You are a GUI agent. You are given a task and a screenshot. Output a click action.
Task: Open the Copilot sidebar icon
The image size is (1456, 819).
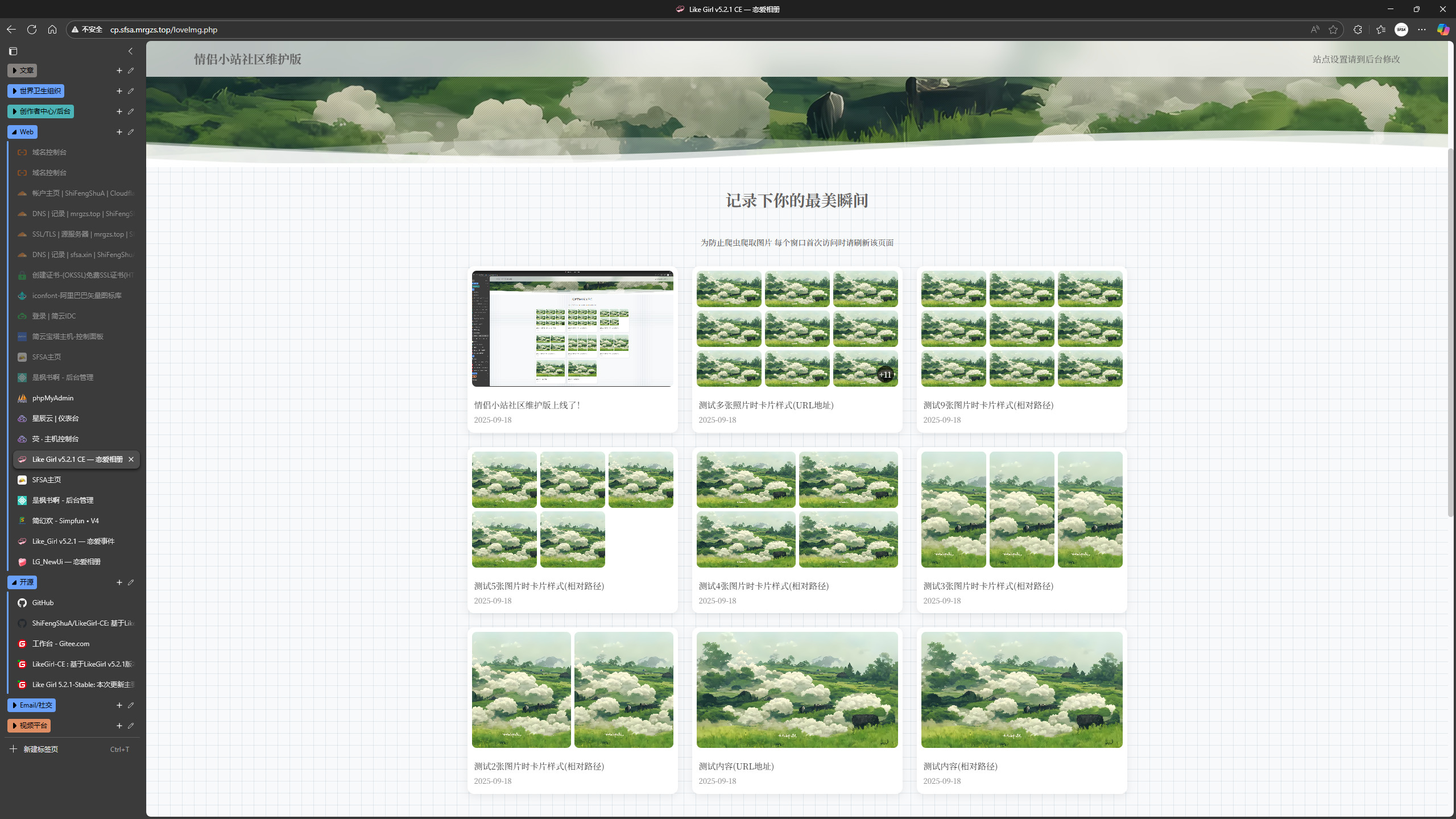click(x=1443, y=30)
